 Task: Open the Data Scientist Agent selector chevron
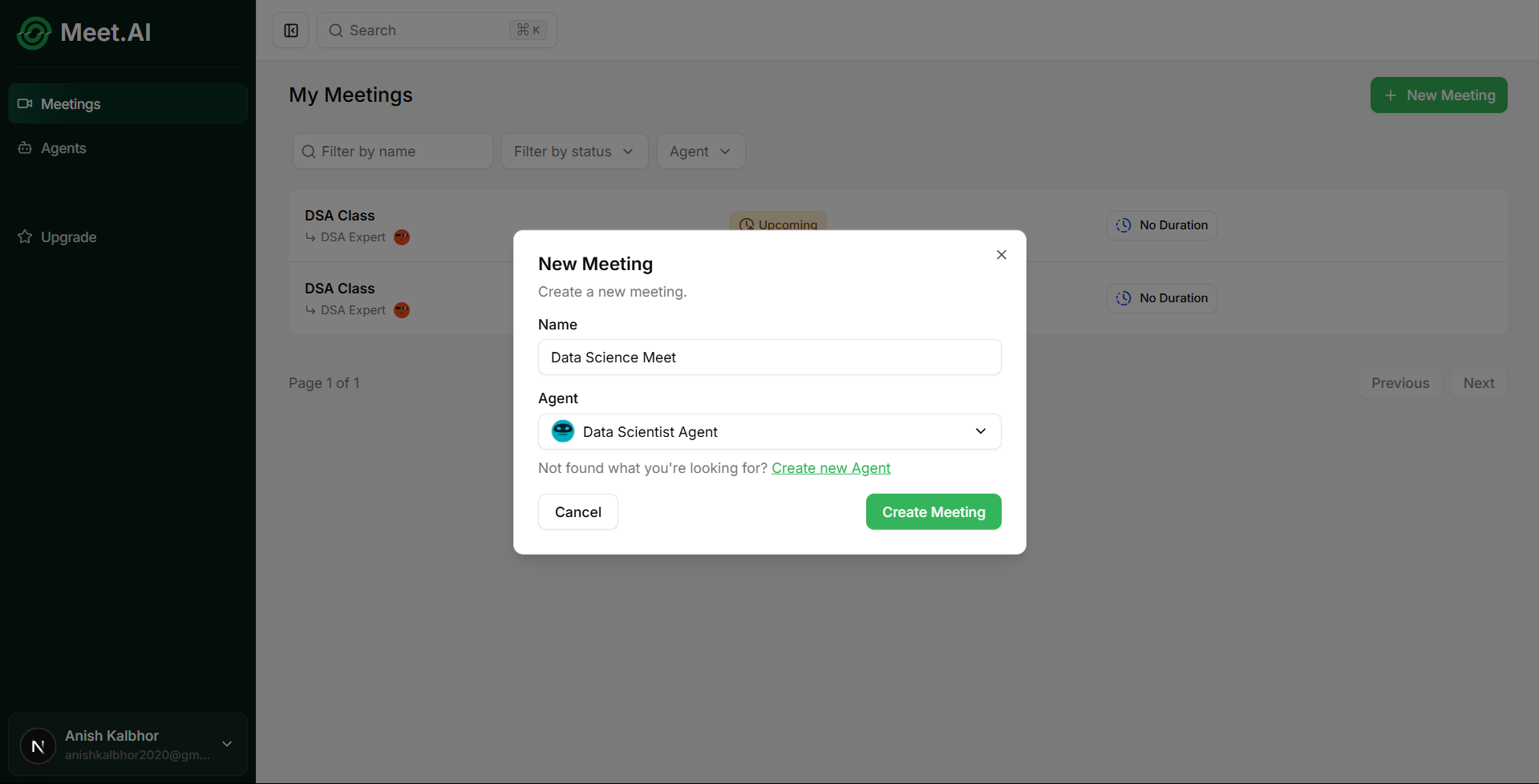pos(980,431)
